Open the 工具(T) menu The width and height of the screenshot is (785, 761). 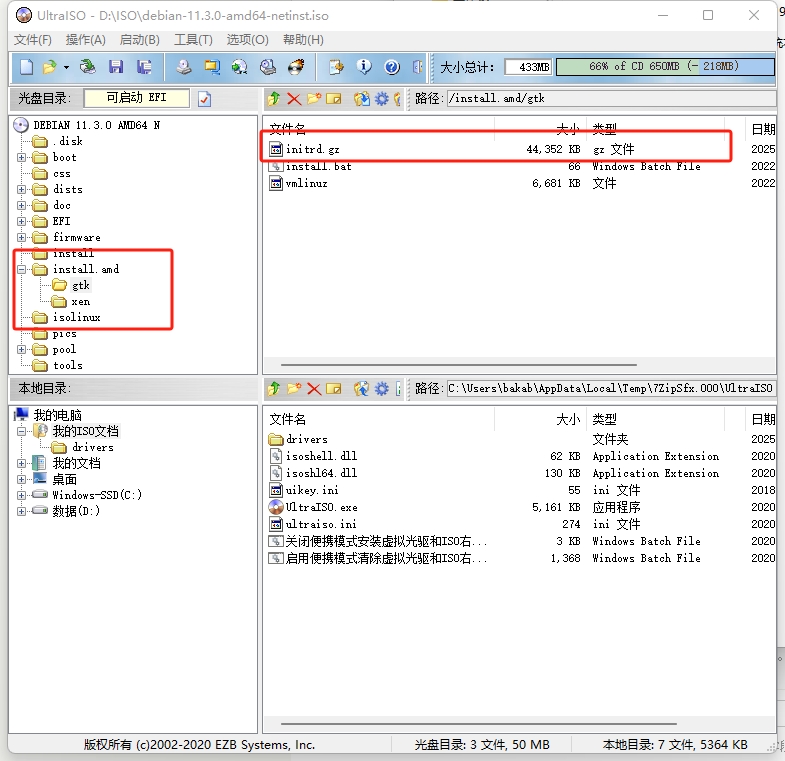[193, 40]
